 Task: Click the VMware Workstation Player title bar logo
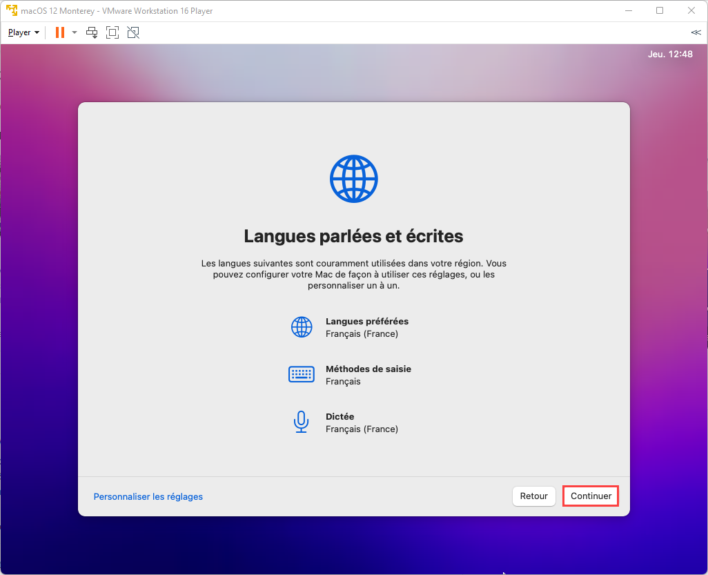pos(11,10)
